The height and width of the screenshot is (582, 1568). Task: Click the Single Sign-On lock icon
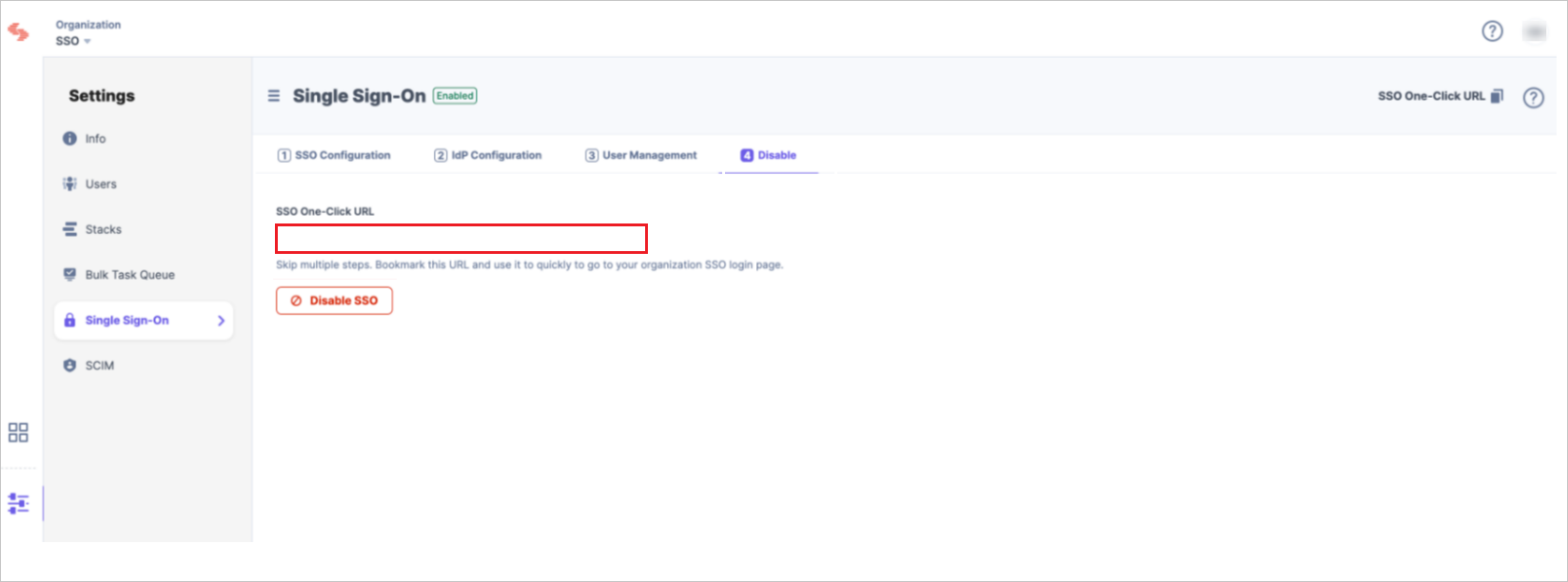[x=69, y=320]
